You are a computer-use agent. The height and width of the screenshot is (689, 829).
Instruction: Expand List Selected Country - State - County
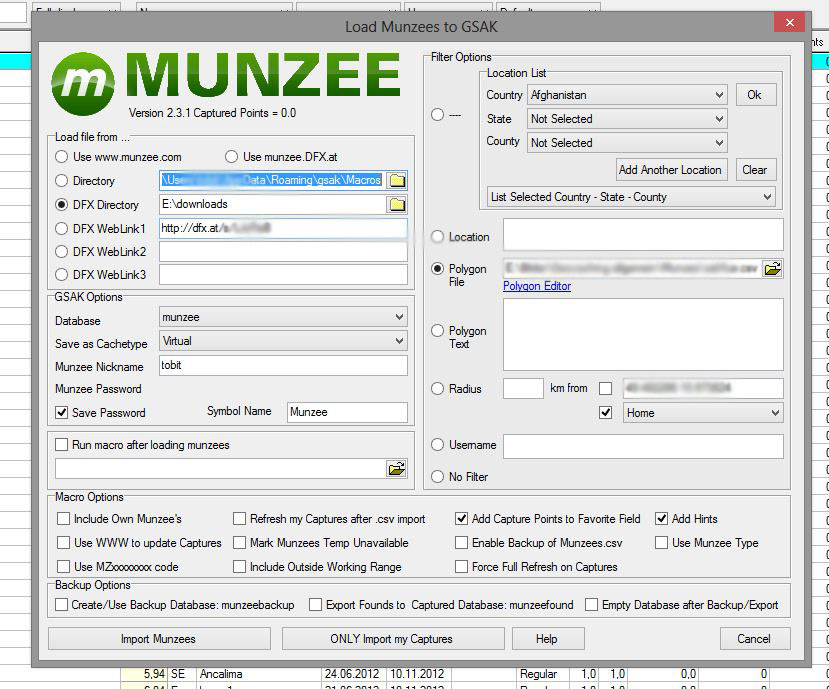pos(631,197)
